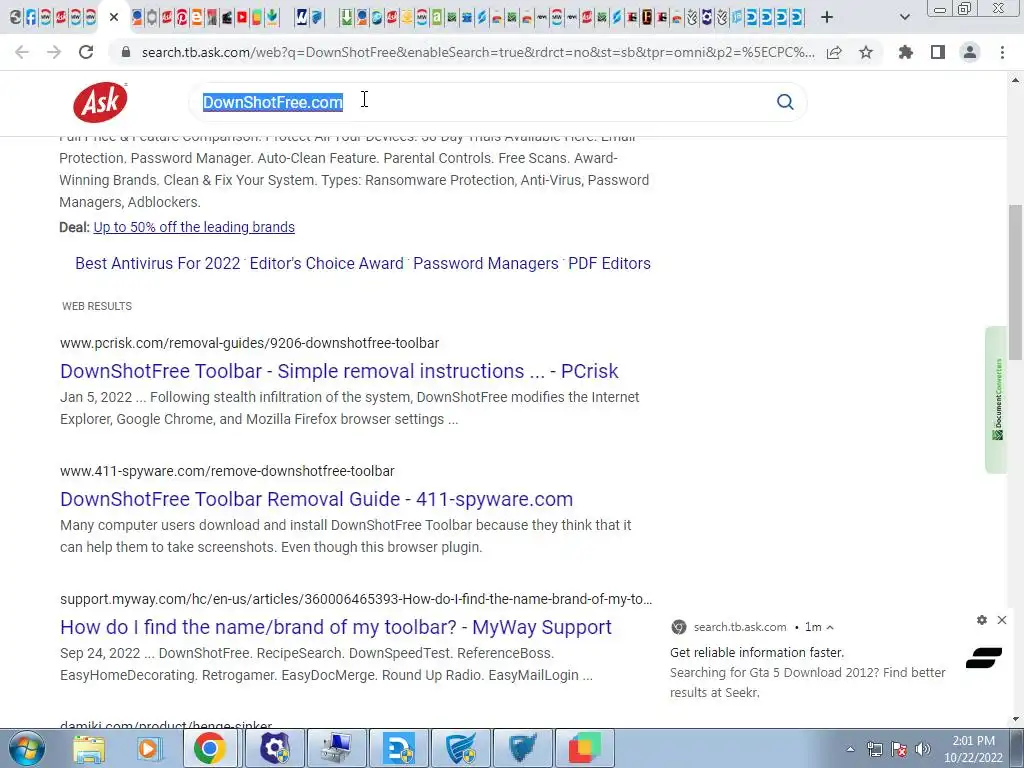This screenshot has height=768, width=1024.
Task: Reload the page
Action: pyautogui.click(x=86, y=52)
